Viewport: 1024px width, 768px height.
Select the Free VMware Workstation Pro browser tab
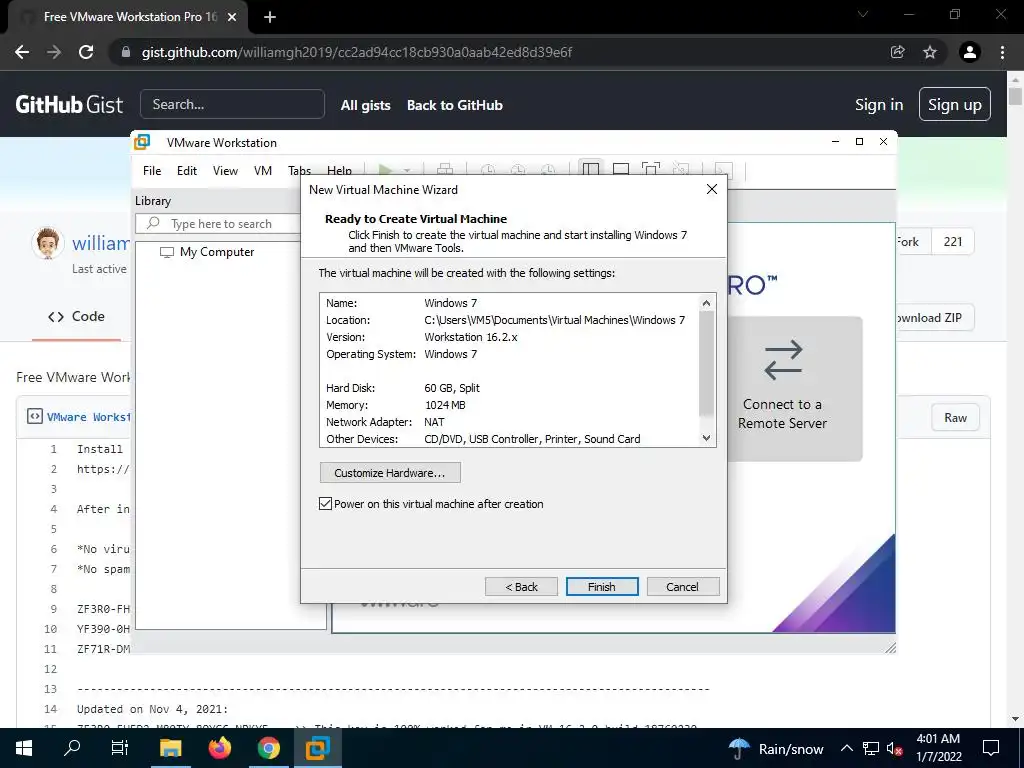(129, 17)
